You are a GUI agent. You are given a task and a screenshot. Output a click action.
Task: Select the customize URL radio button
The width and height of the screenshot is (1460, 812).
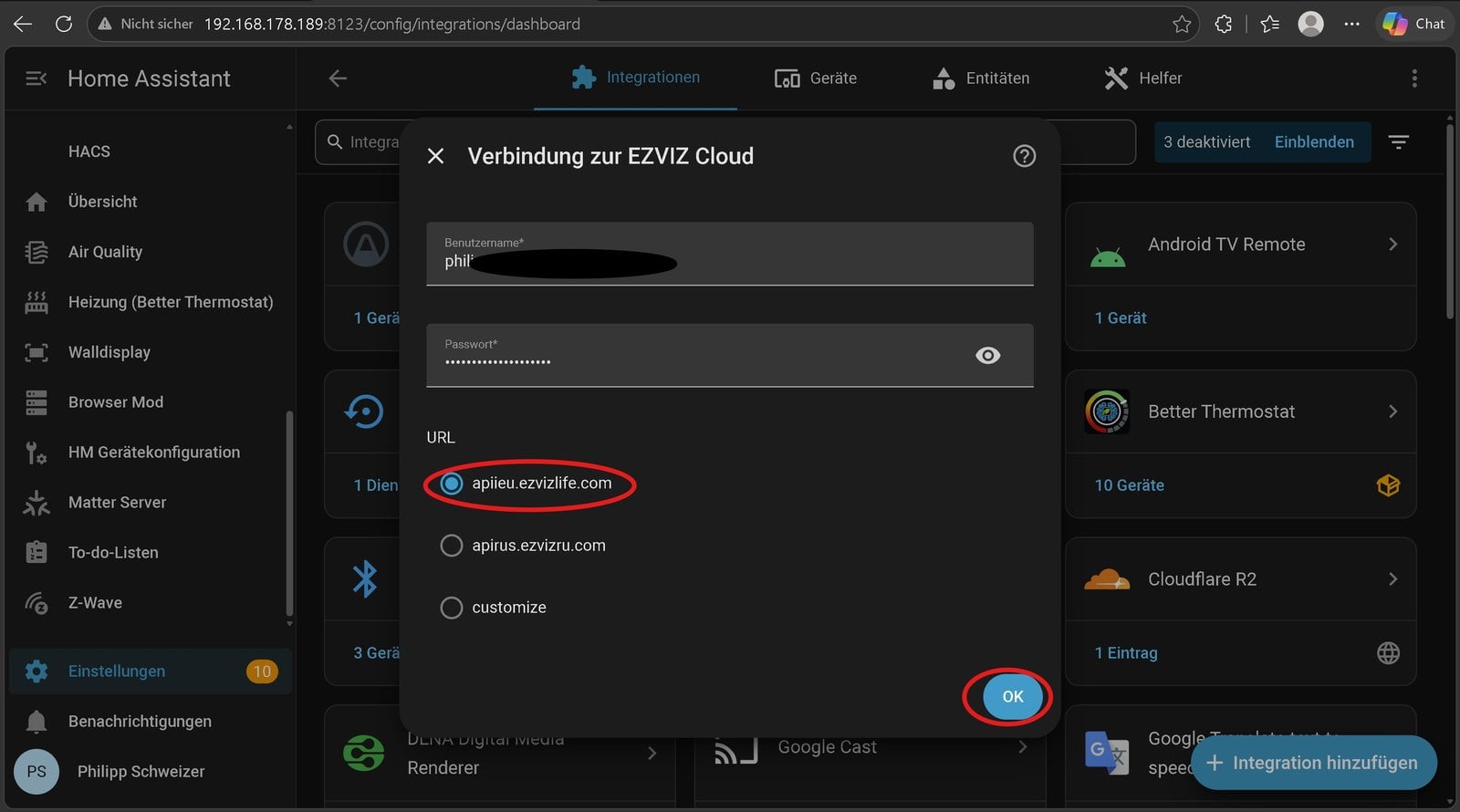tap(452, 608)
